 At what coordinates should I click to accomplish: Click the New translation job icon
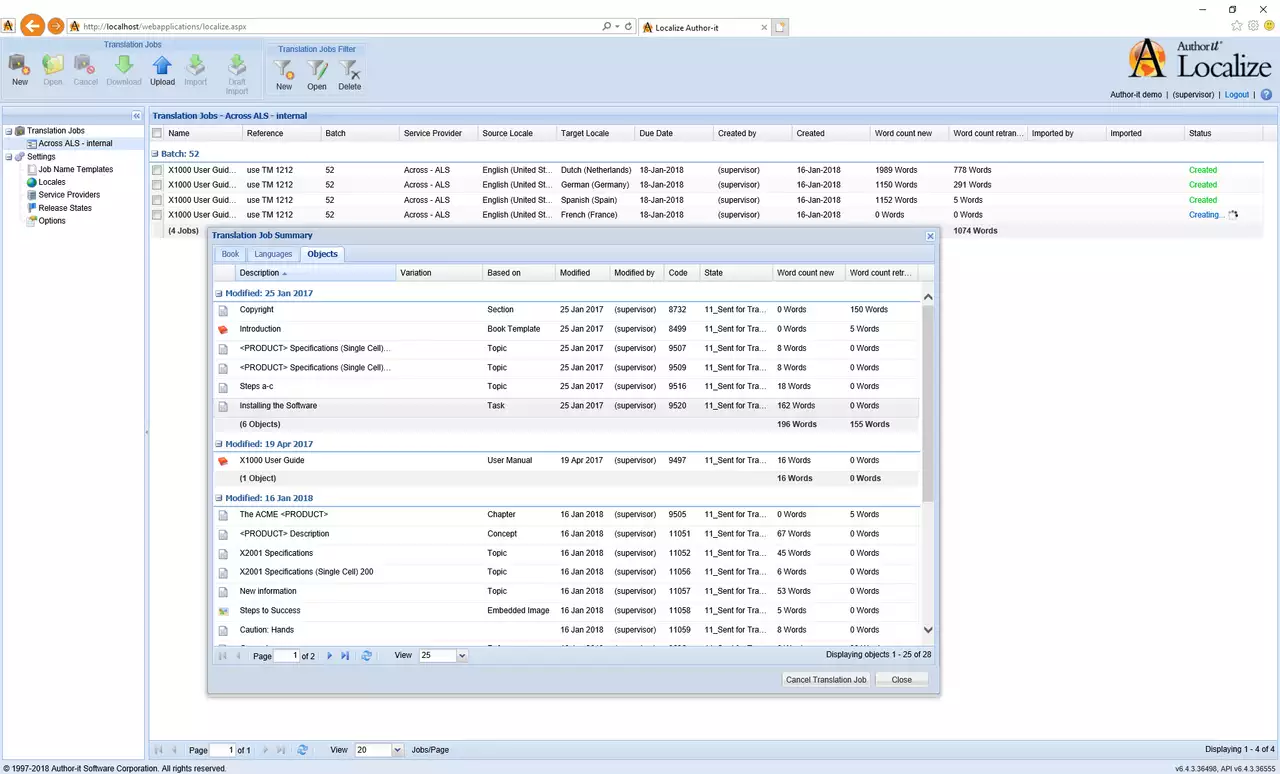pyautogui.click(x=19, y=68)
